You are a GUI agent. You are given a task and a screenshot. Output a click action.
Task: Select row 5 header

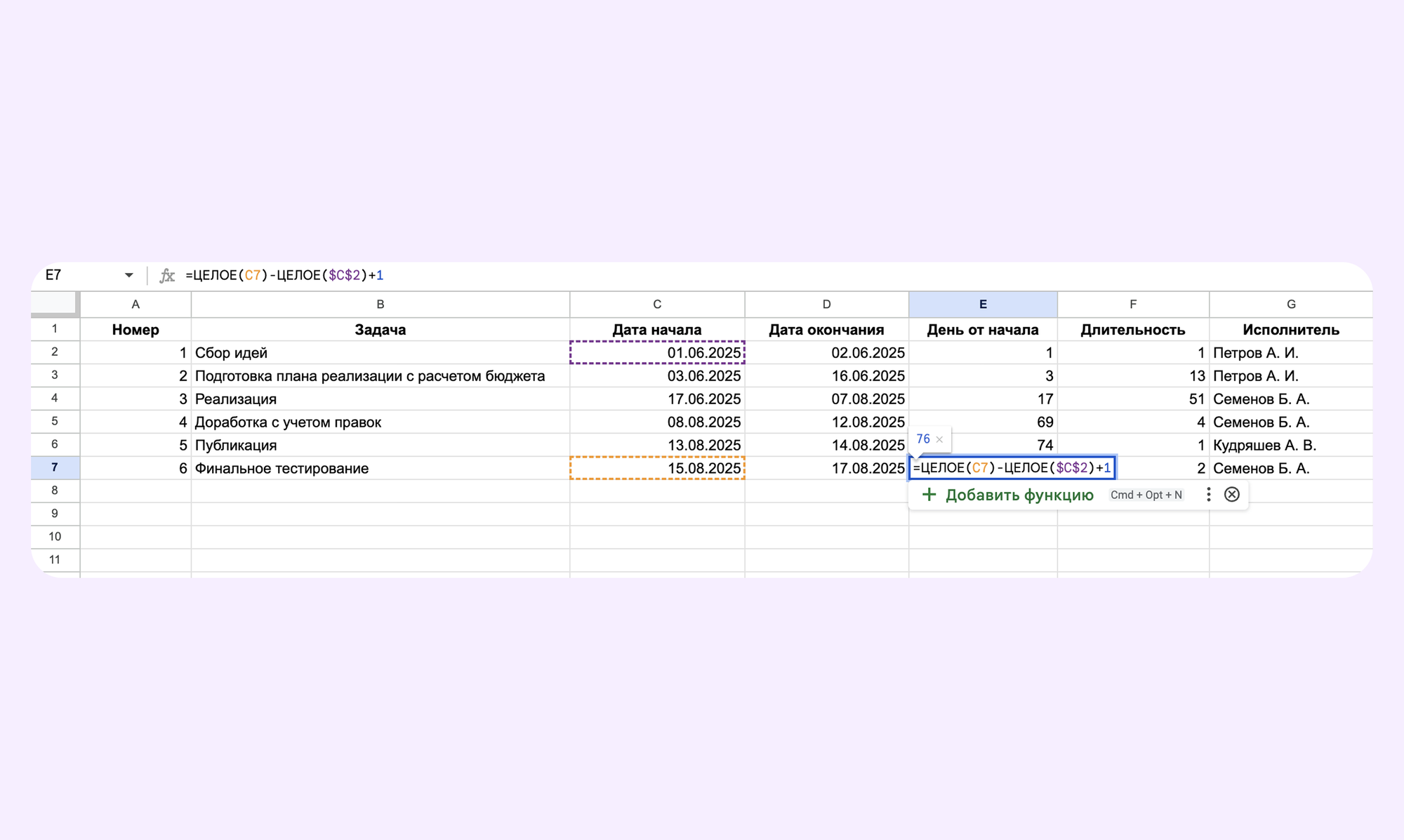click(55, 422)
